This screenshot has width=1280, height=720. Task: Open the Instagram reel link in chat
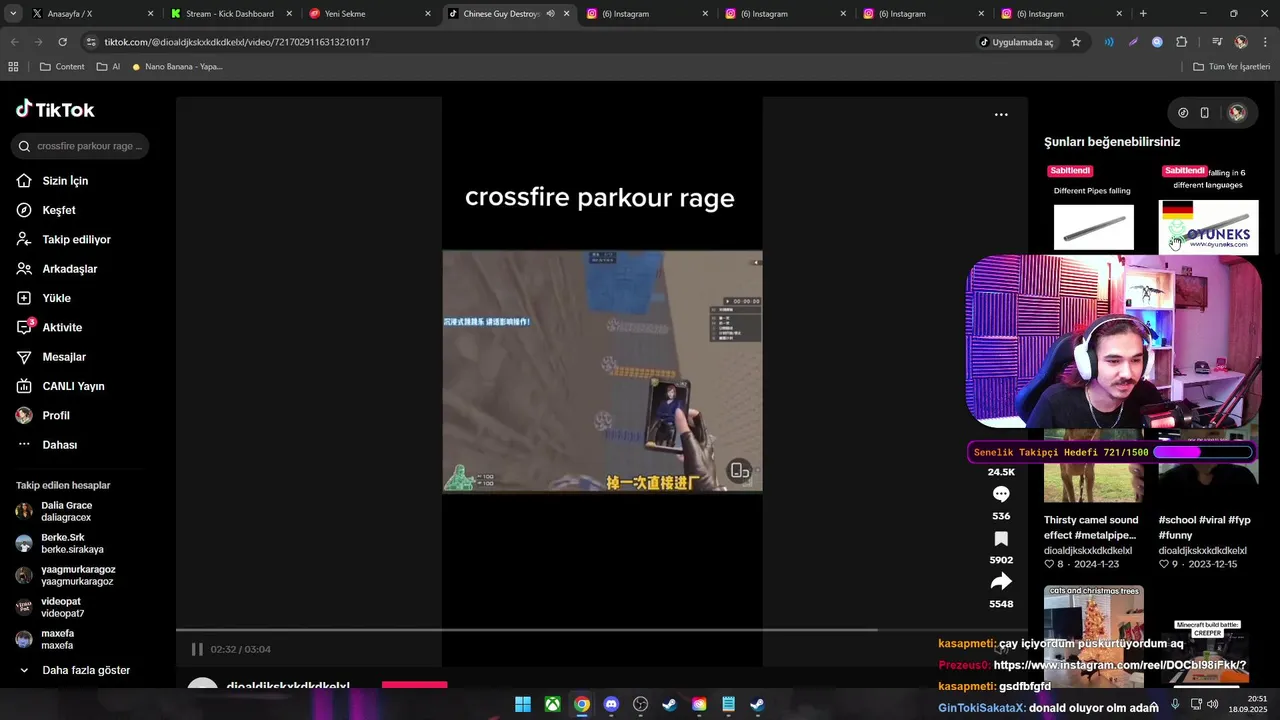(x=1120, y=665)
